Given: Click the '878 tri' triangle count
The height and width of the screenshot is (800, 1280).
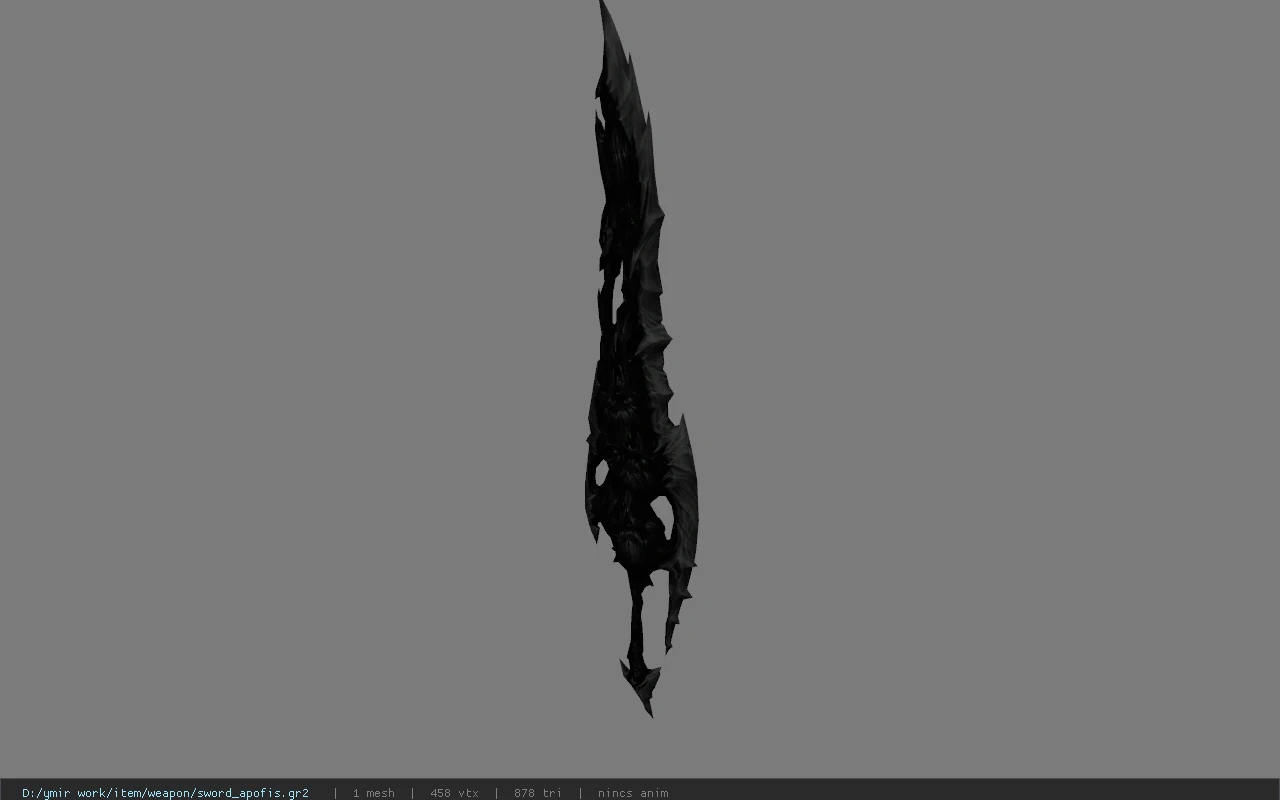Looking at the screenshot, I should [x=537, y=793].
